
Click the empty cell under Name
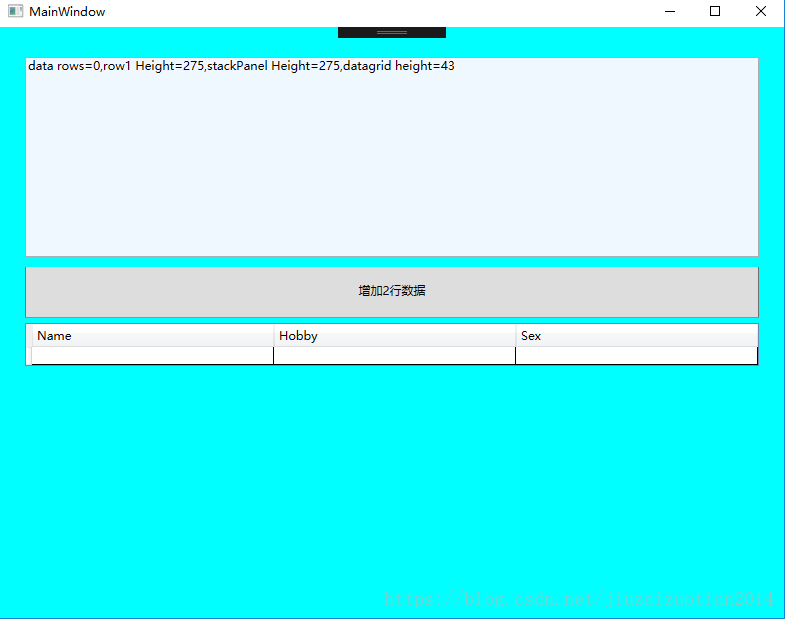(x=153, y=356)
